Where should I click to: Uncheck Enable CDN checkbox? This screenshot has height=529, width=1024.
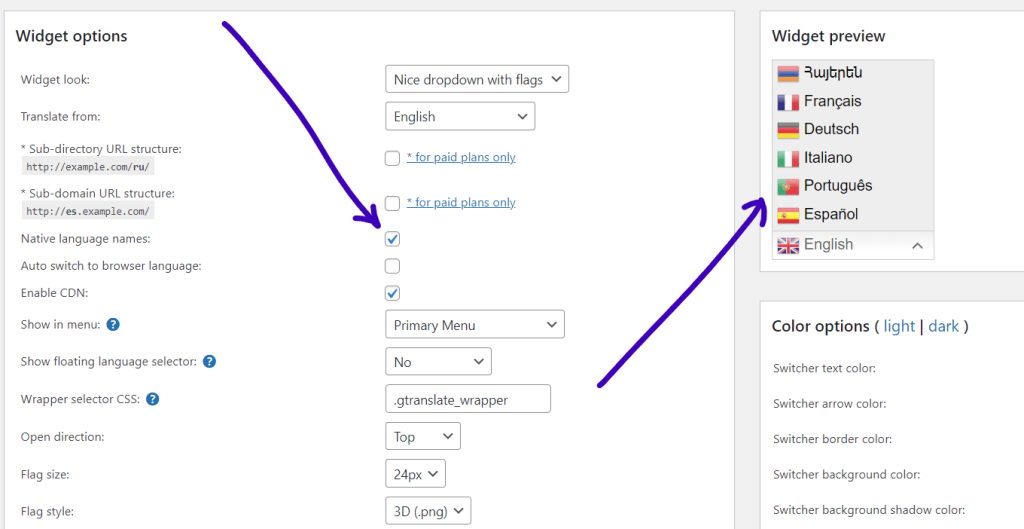(392, 293)
